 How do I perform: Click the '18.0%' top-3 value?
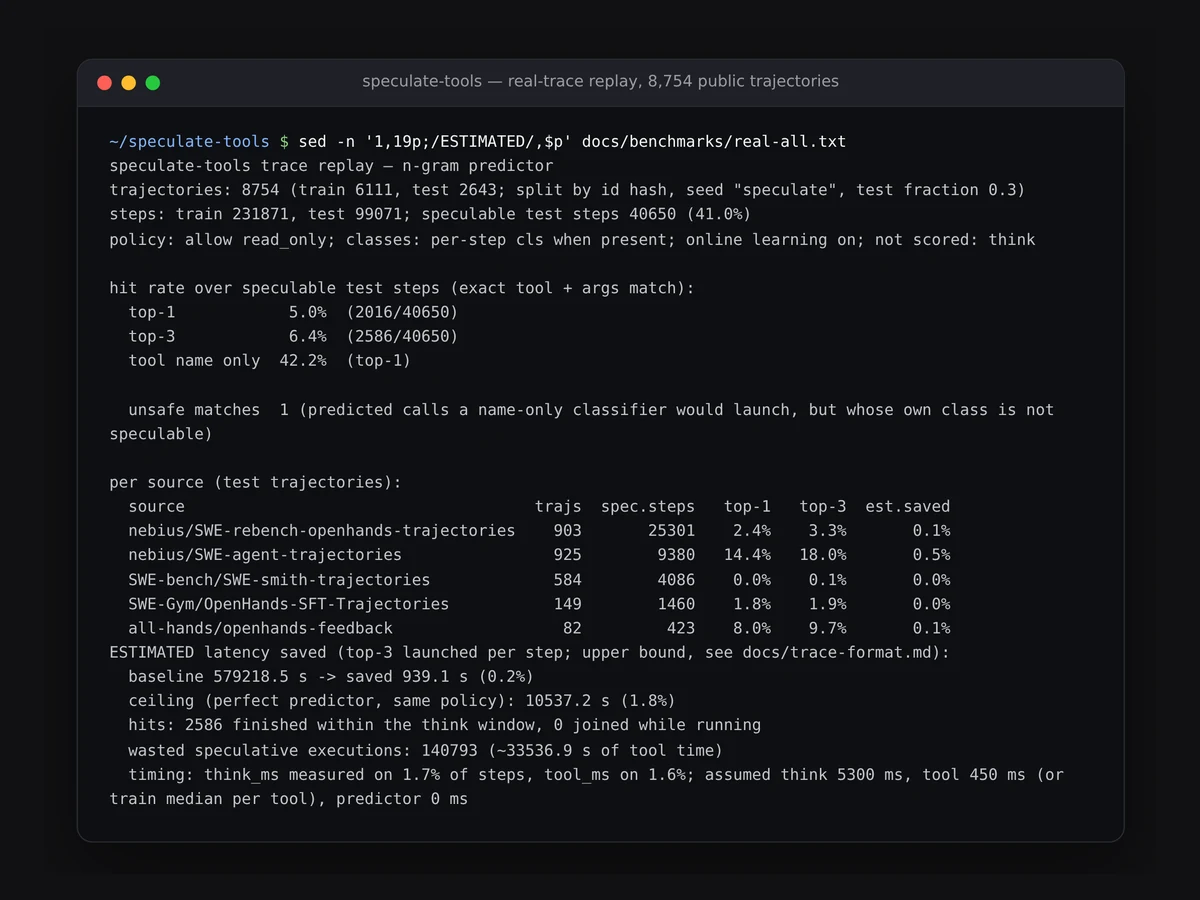click(822, 555)
